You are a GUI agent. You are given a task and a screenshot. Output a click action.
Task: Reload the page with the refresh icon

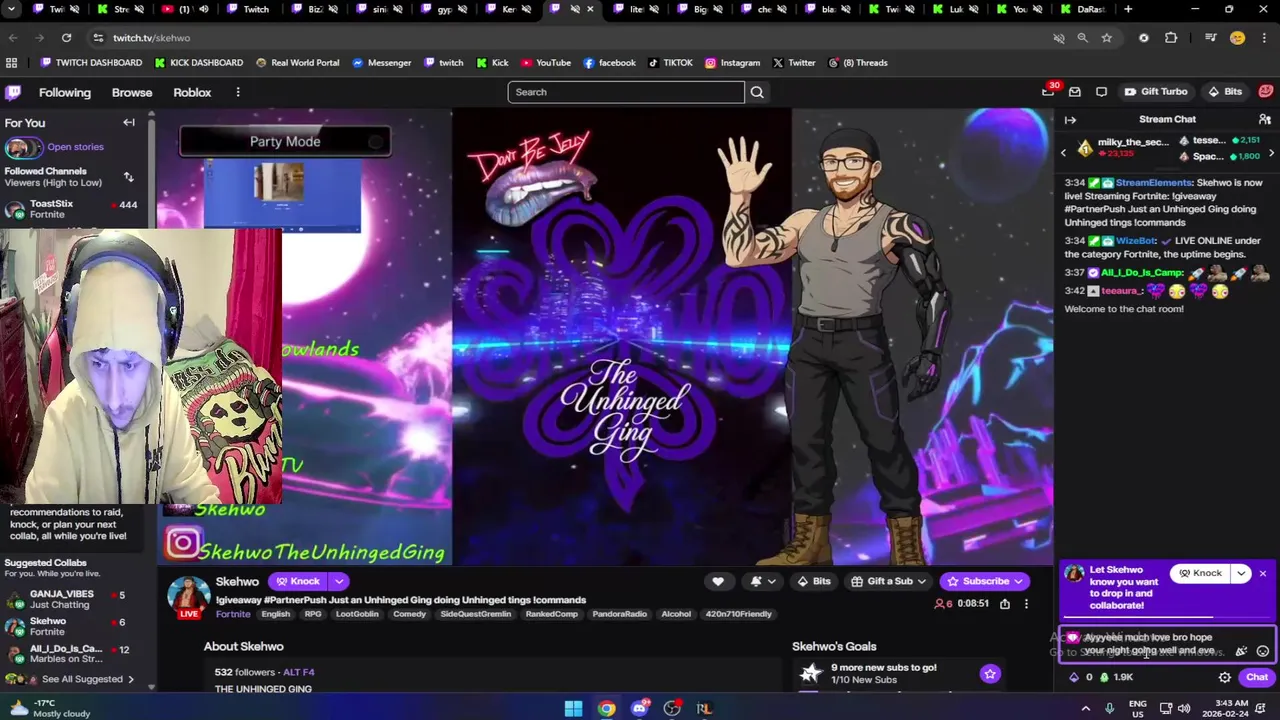[66, 38]
